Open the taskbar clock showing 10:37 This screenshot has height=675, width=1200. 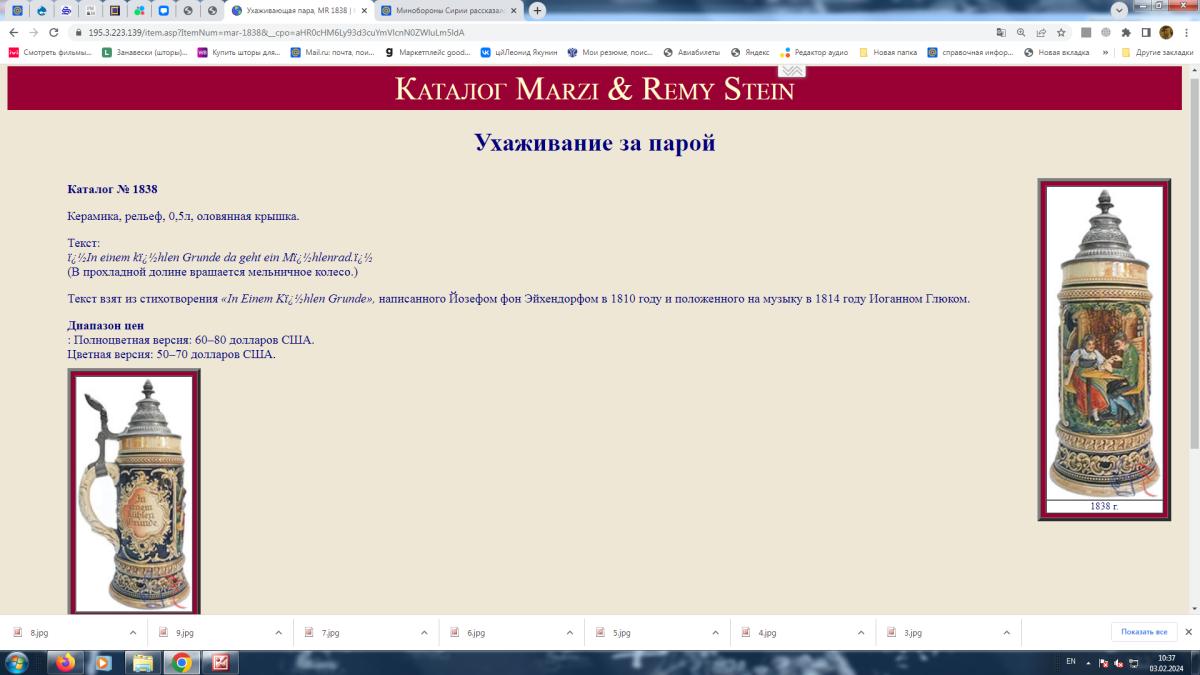click(x=1166, y=663)
